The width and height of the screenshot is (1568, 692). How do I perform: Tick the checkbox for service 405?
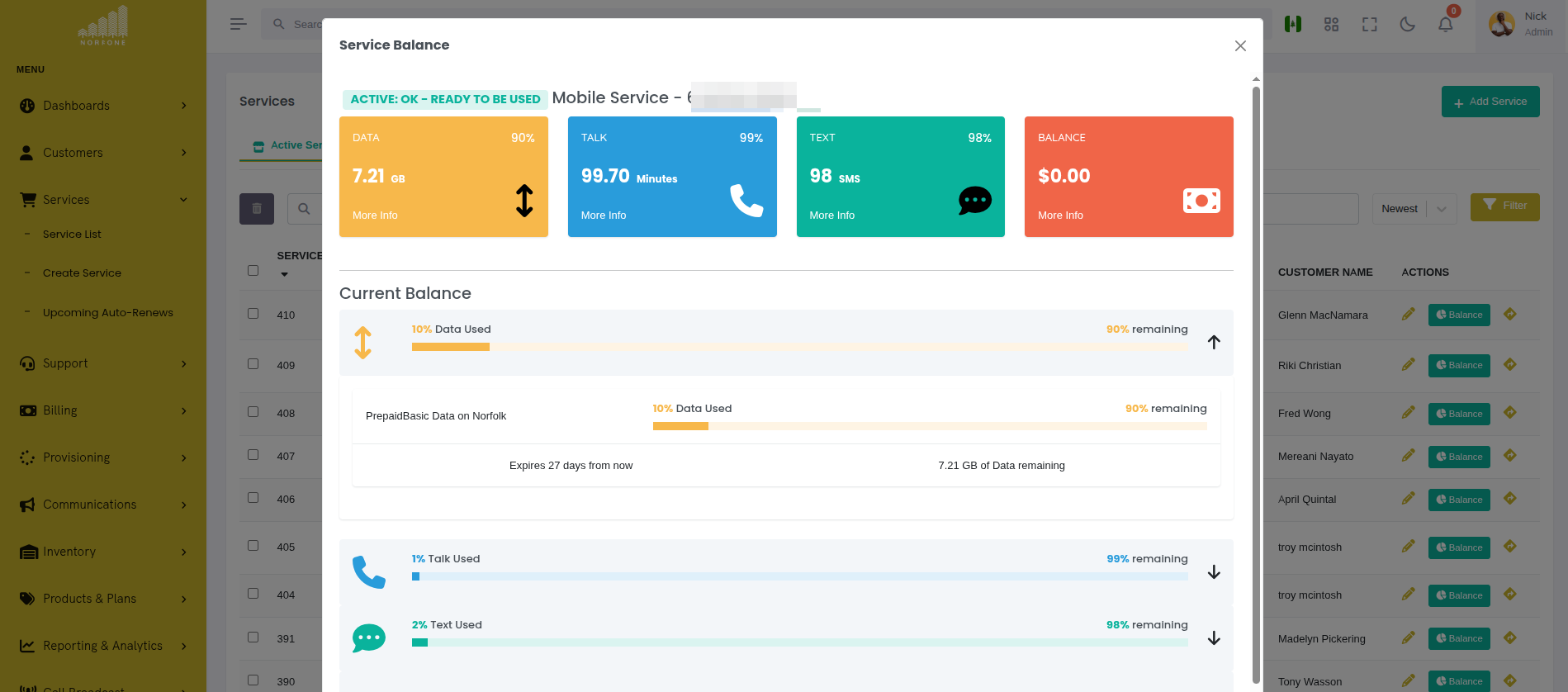click(253, 546)
